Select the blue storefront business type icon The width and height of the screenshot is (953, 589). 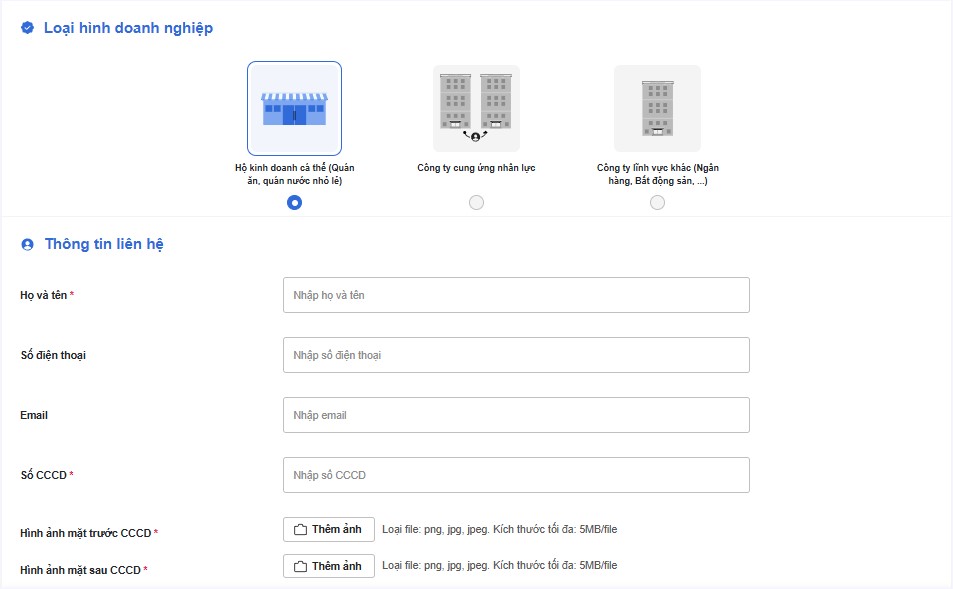(x=294, y=108)
